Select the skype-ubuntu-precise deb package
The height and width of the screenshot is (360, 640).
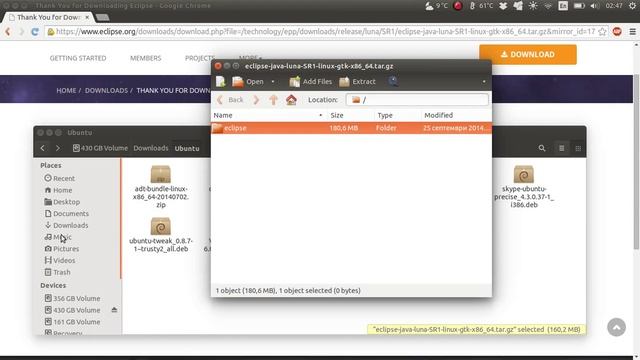click(524, 187)
